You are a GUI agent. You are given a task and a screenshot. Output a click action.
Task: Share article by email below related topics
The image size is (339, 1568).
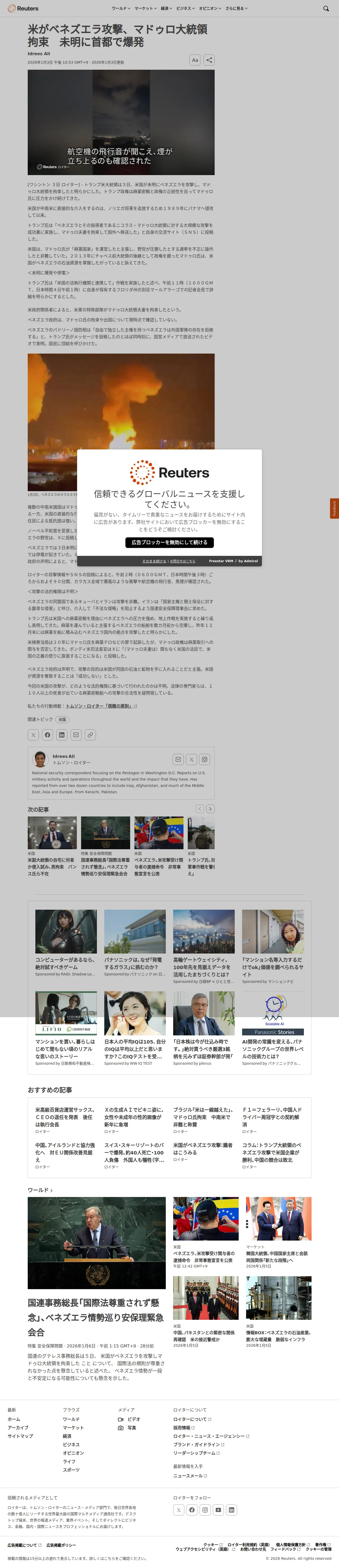click(x=76, y=735)
